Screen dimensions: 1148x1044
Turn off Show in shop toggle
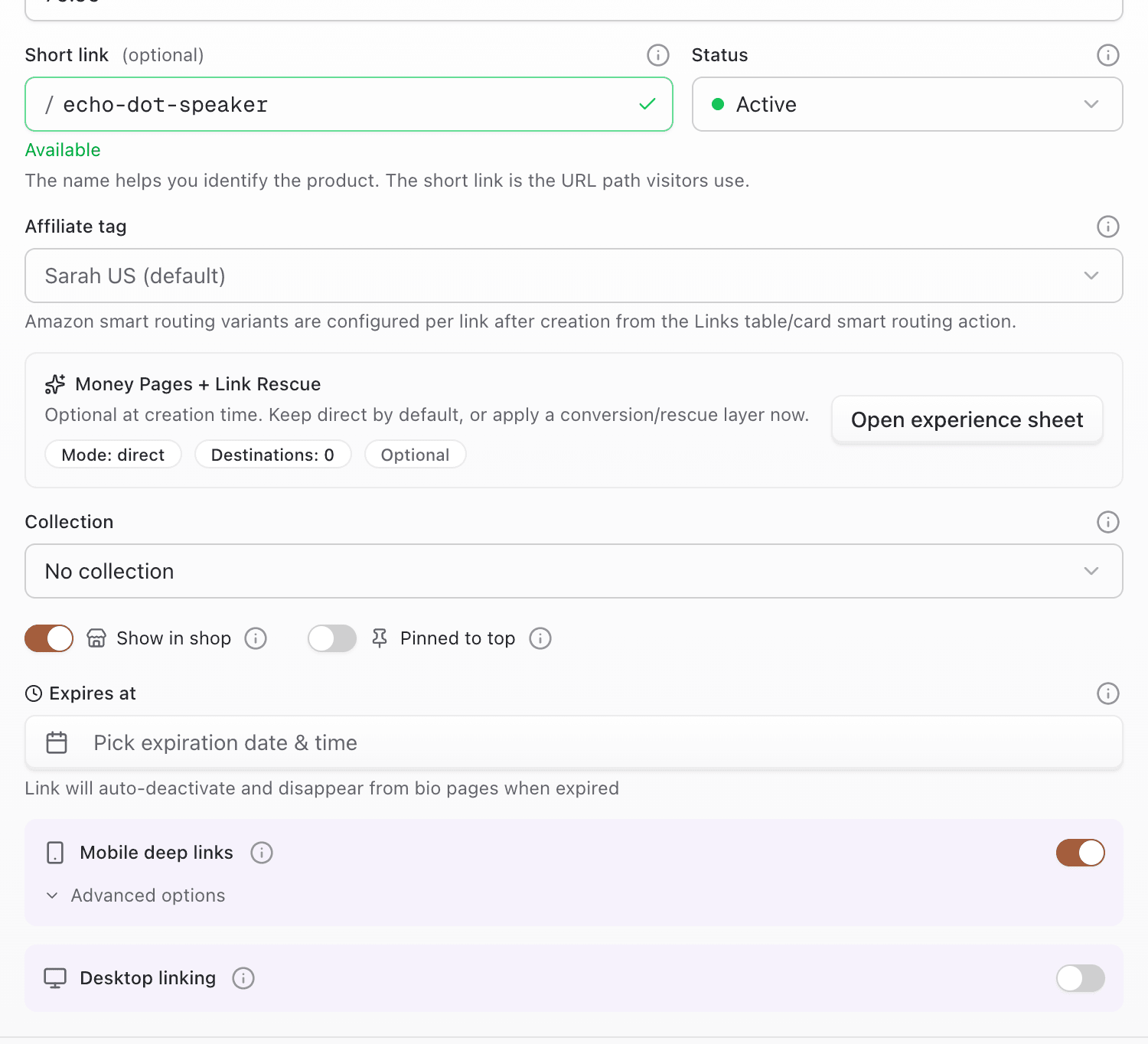click(49, 638)
